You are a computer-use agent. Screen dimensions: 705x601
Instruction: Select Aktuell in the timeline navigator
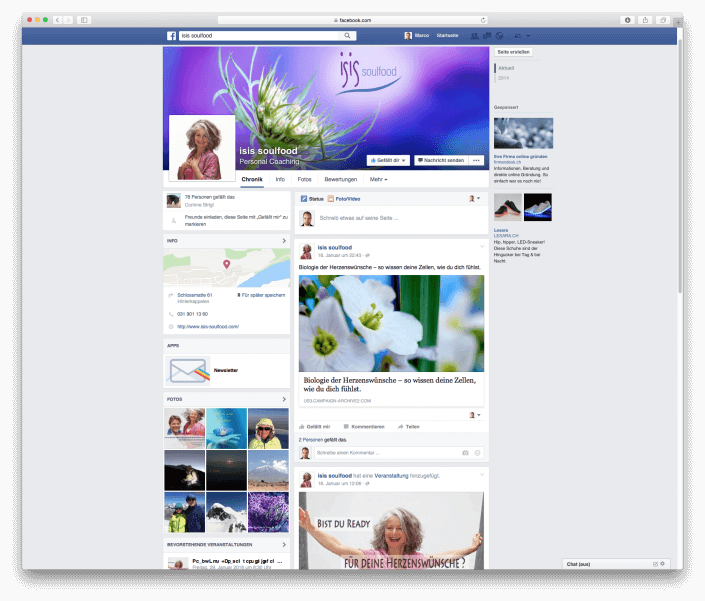[506, 68]
